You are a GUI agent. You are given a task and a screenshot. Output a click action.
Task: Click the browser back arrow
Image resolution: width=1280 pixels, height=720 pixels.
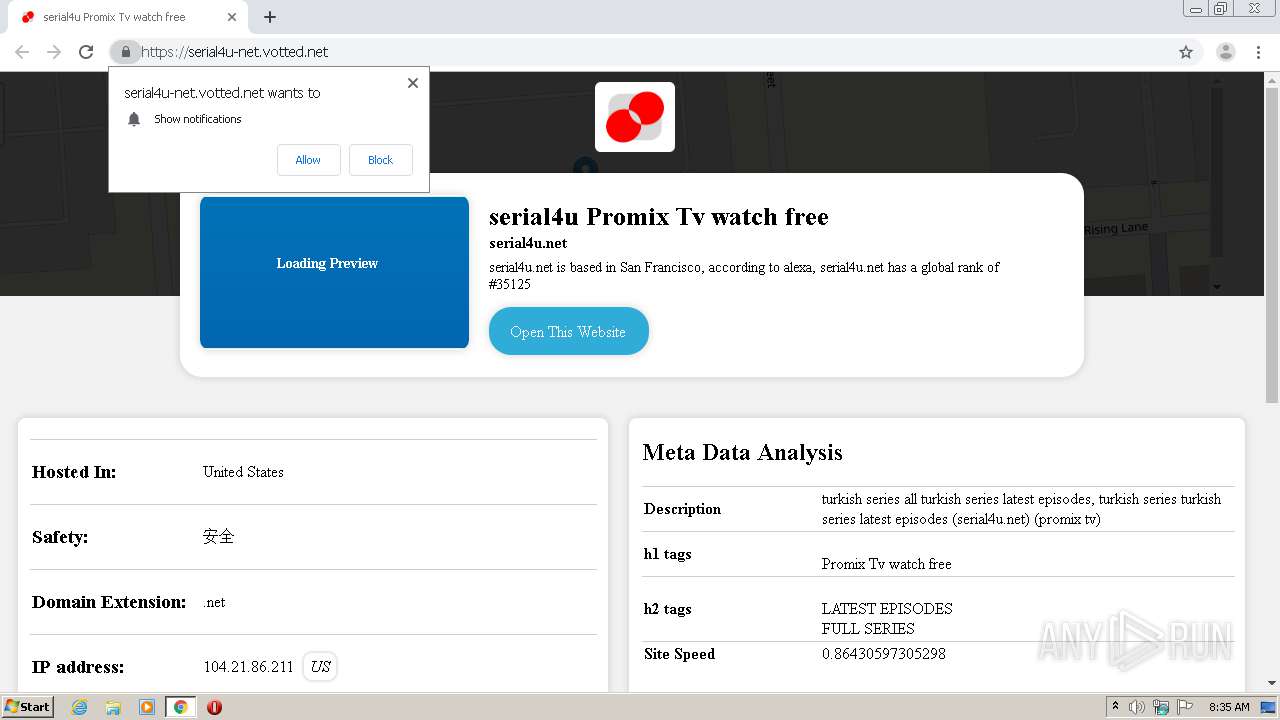(x=22, y=52)
